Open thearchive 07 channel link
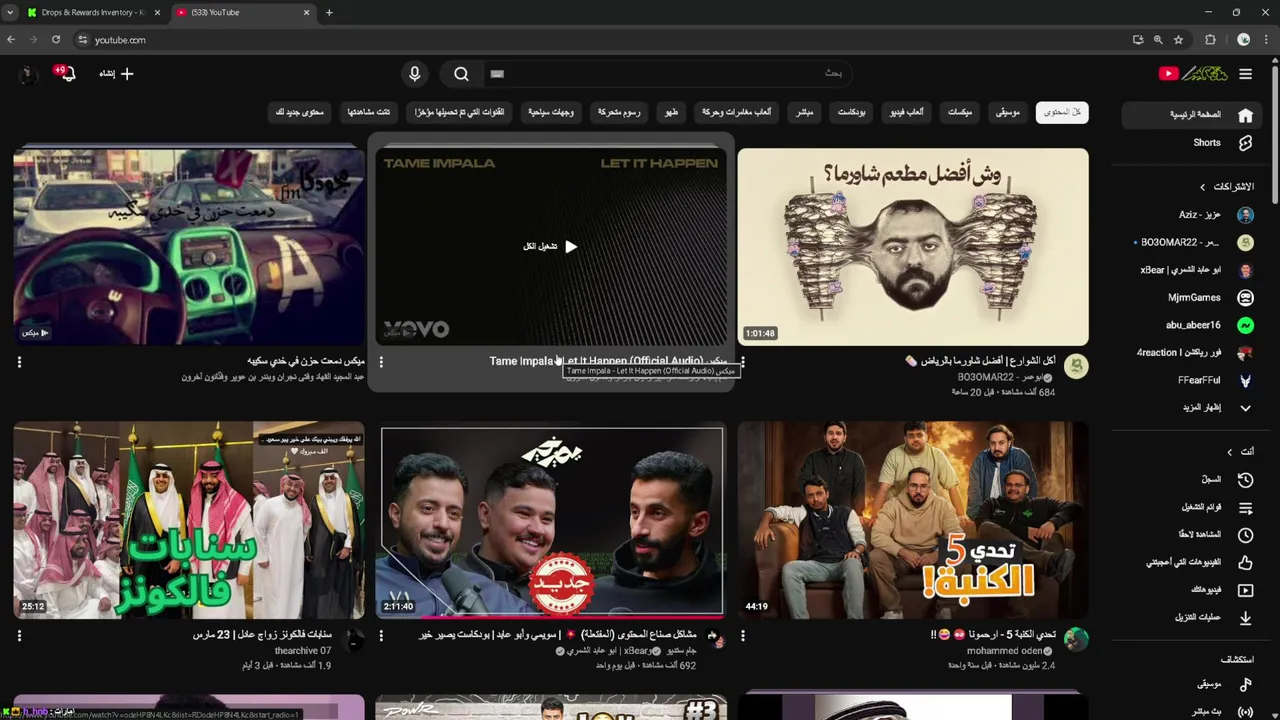This screenshot has width=1280, height=720. coord(303,651)
